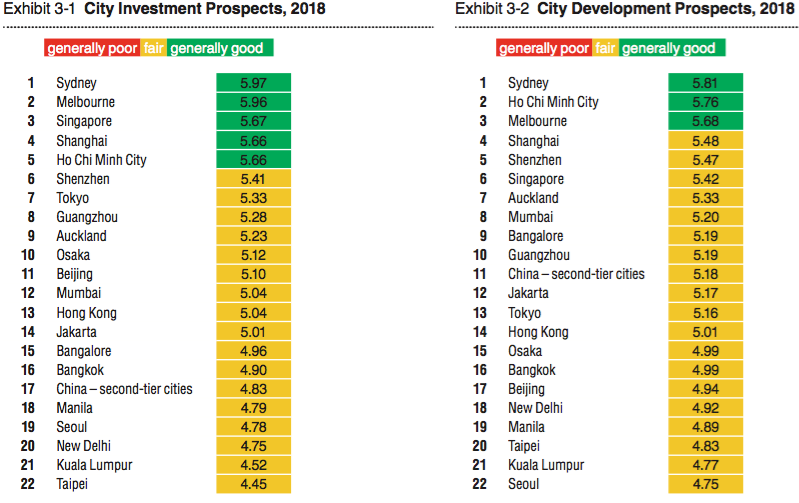Click the 5.18 score cell

(705, 274)
